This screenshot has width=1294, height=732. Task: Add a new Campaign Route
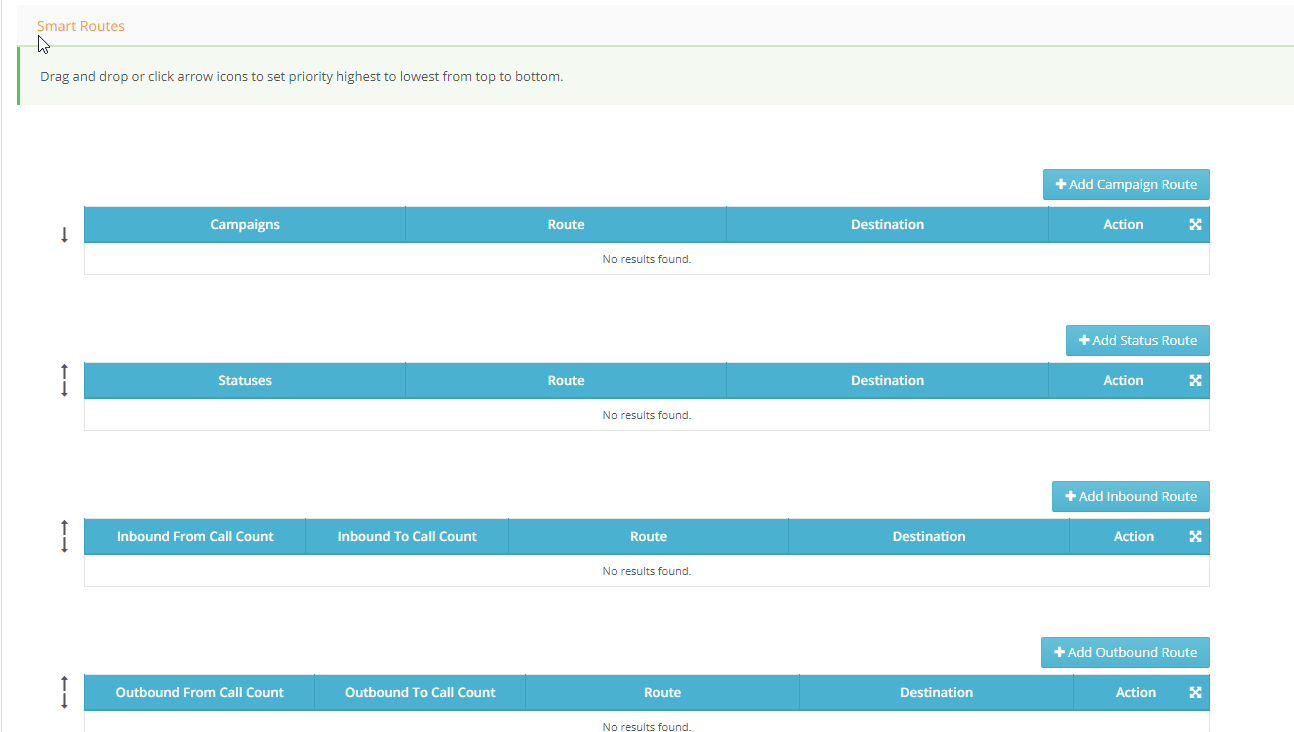click(x=1126, y=184)
